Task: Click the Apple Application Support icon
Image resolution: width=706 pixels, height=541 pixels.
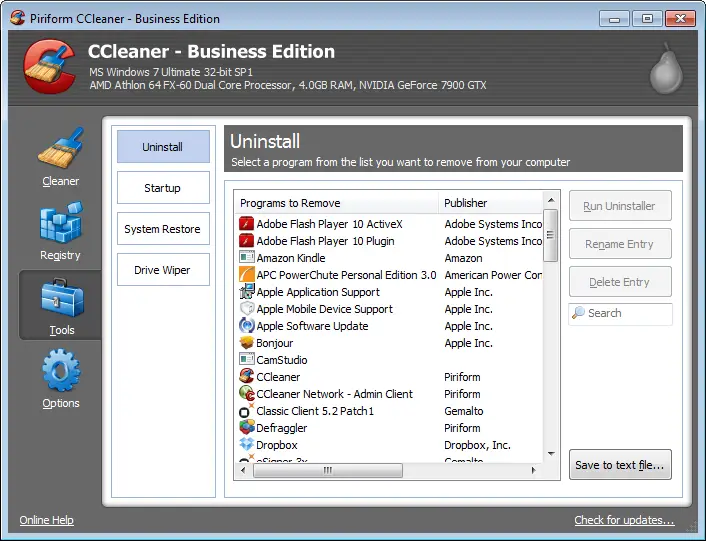Action: tap(246, 292)
